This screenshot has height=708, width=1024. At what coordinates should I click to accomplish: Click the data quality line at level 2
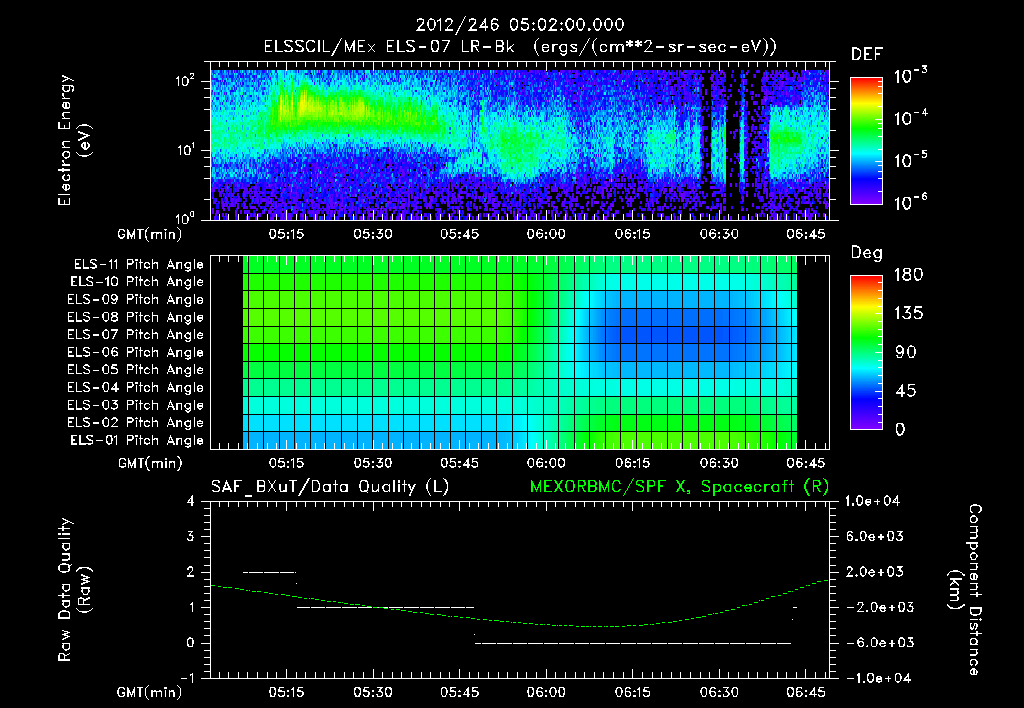click(x=269, y=572)
